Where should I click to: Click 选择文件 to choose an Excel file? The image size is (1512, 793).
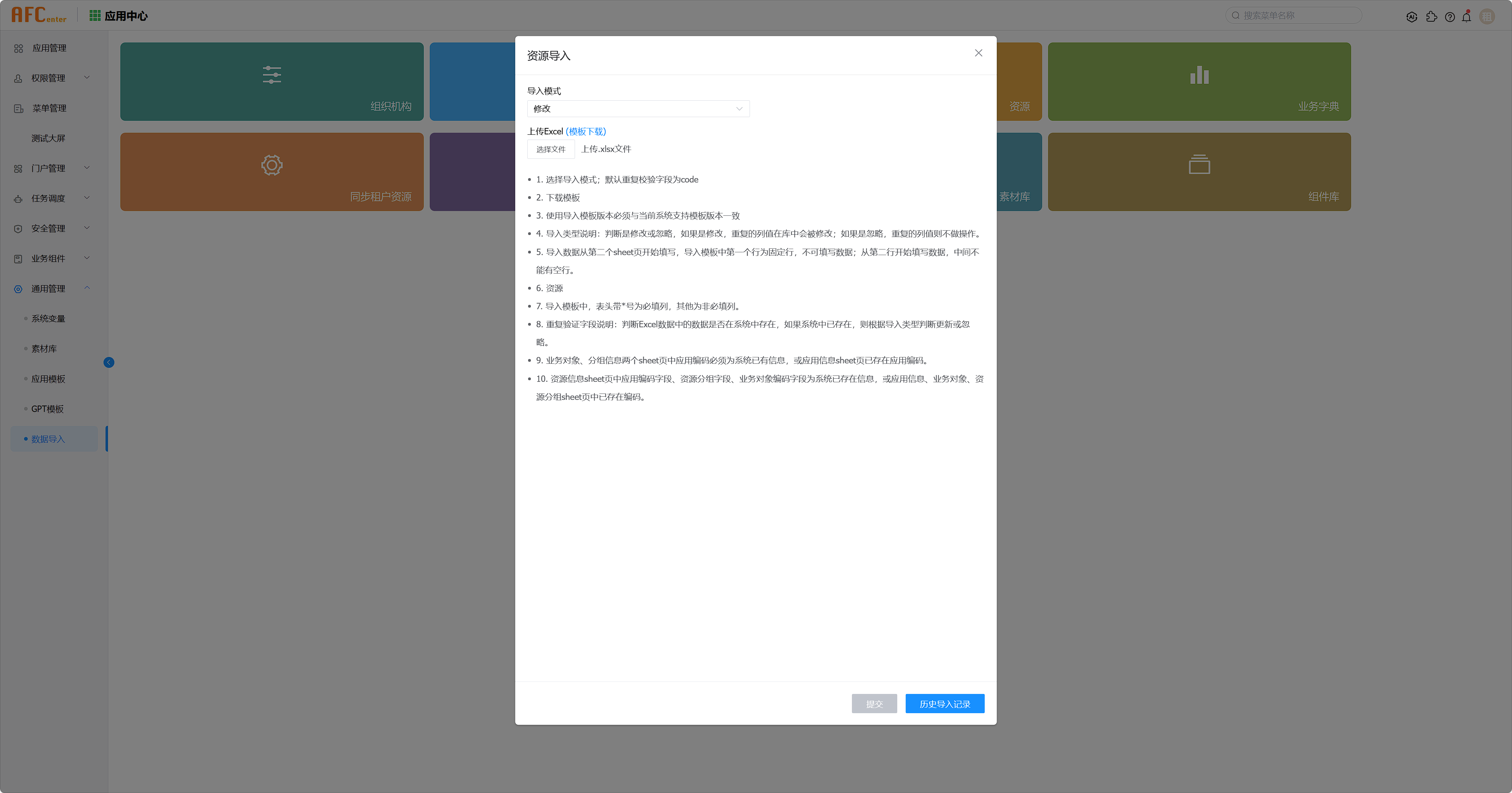click(551, 149)
